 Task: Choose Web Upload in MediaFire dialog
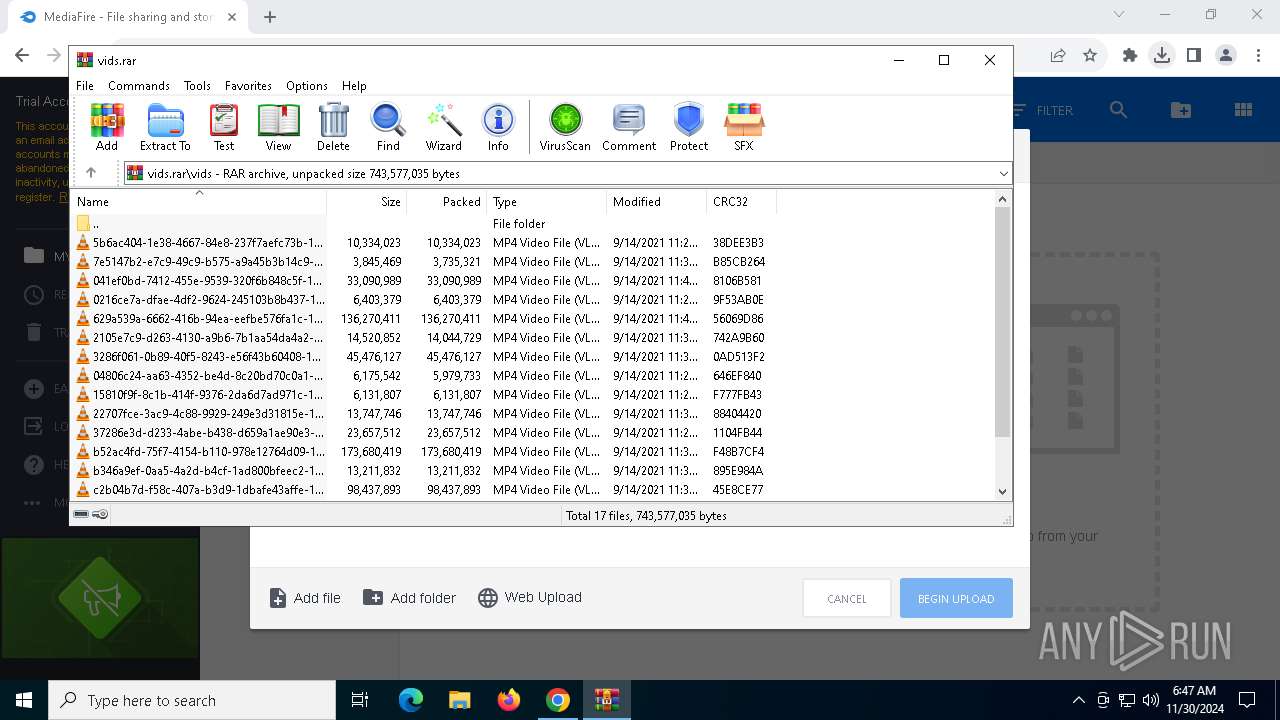click(530, 597)
